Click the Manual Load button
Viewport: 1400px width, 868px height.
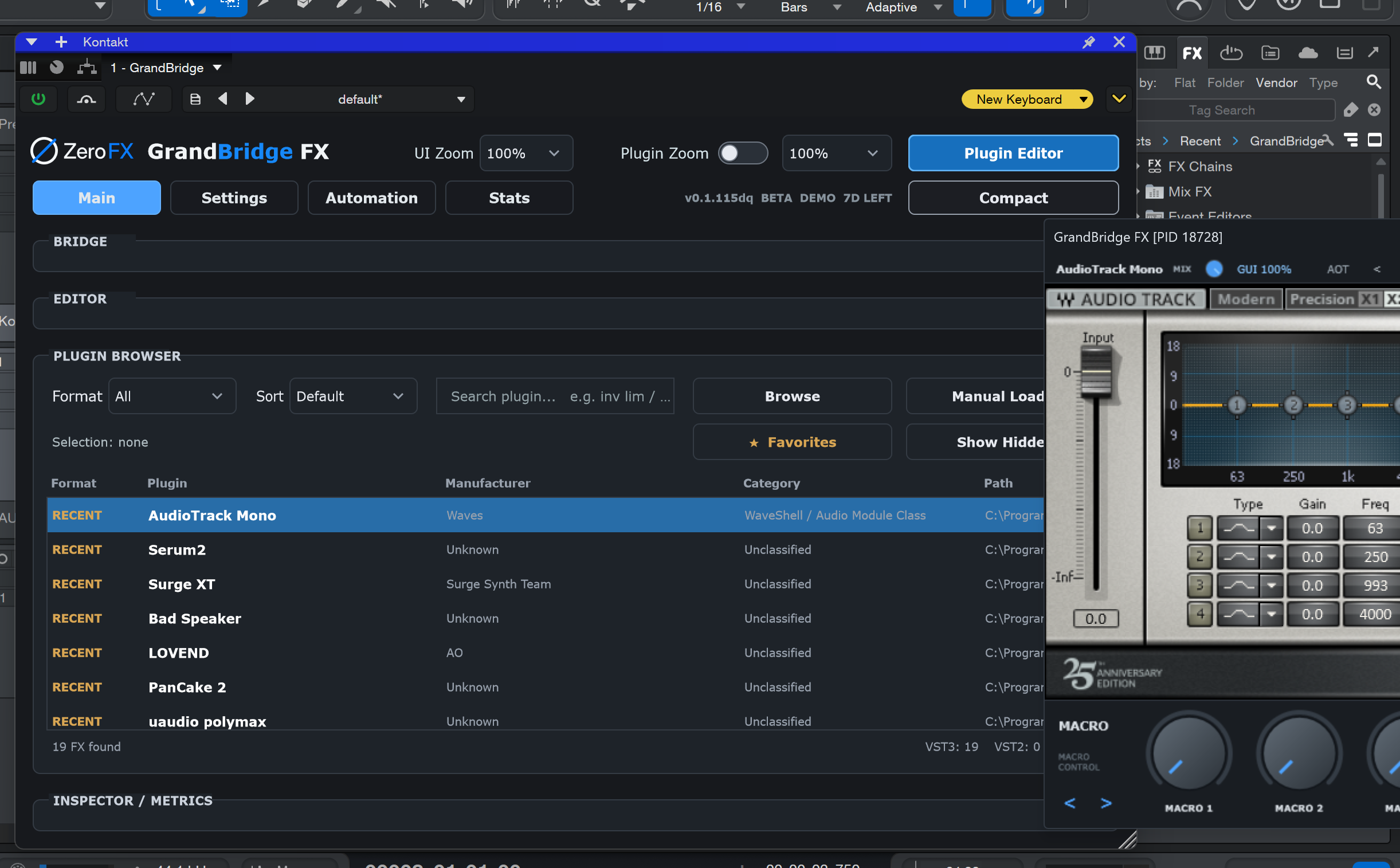point(975,396)
